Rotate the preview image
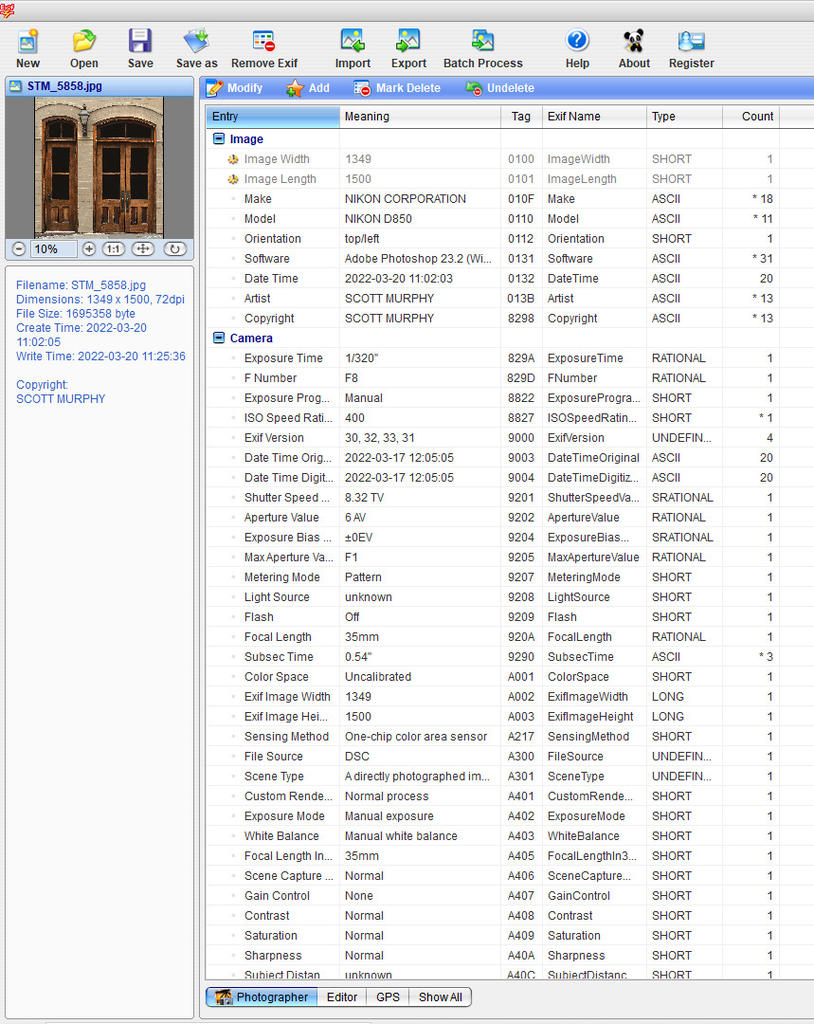 [x=174, y=249]
